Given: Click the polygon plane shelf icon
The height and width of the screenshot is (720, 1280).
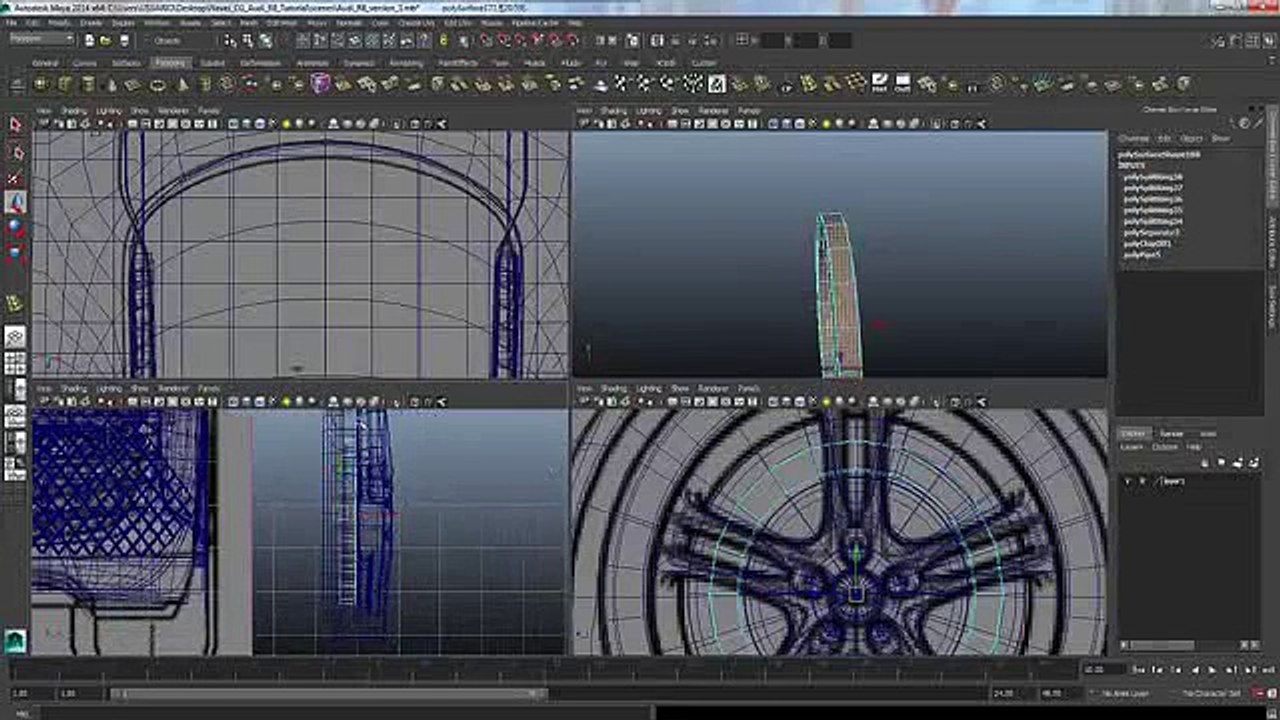Looking at the screenshot, I should (x=135, y=84).
